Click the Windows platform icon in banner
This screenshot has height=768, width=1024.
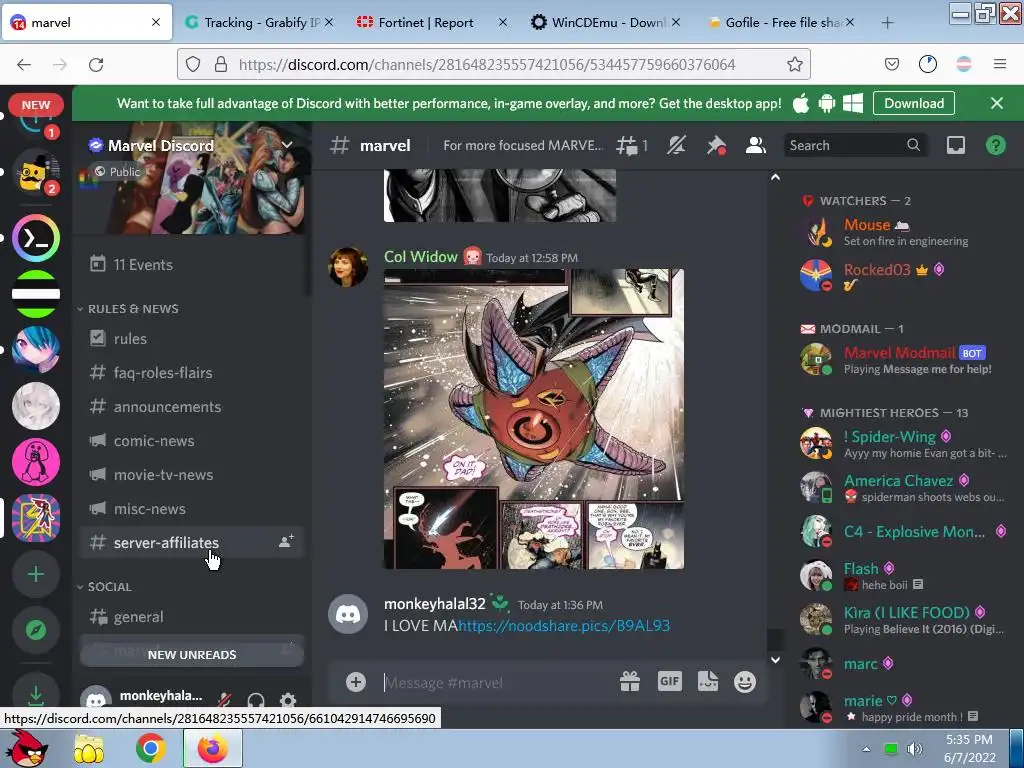[x=852, y=103]
